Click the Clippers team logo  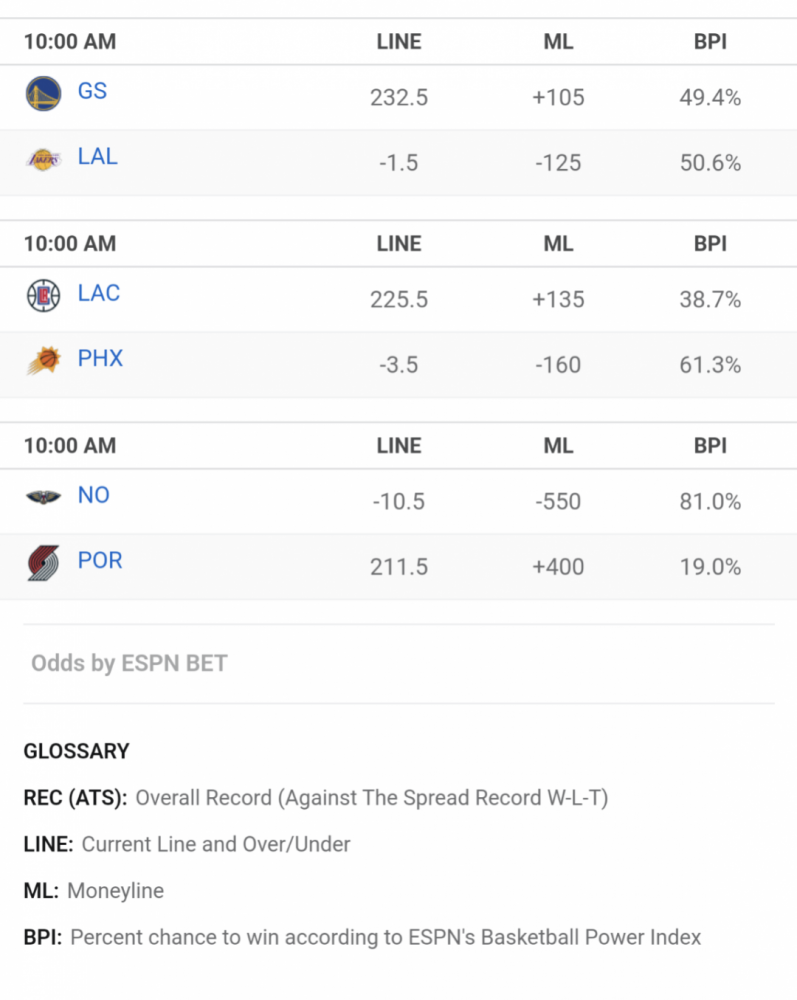click(x=43, y=296)
